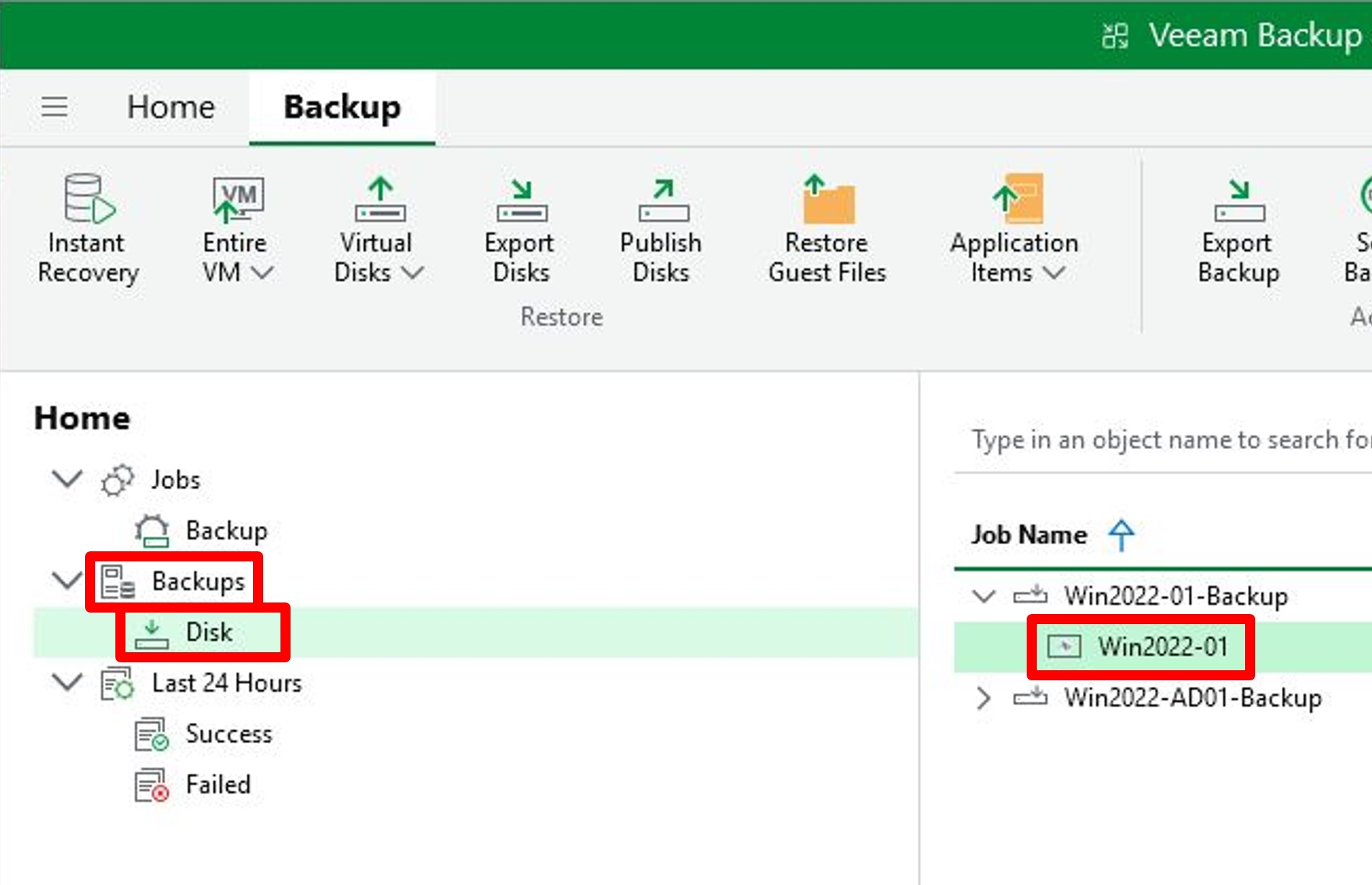Open the Failed sessions node
This screenshot has height=885, width=1372.
(218, 785)
